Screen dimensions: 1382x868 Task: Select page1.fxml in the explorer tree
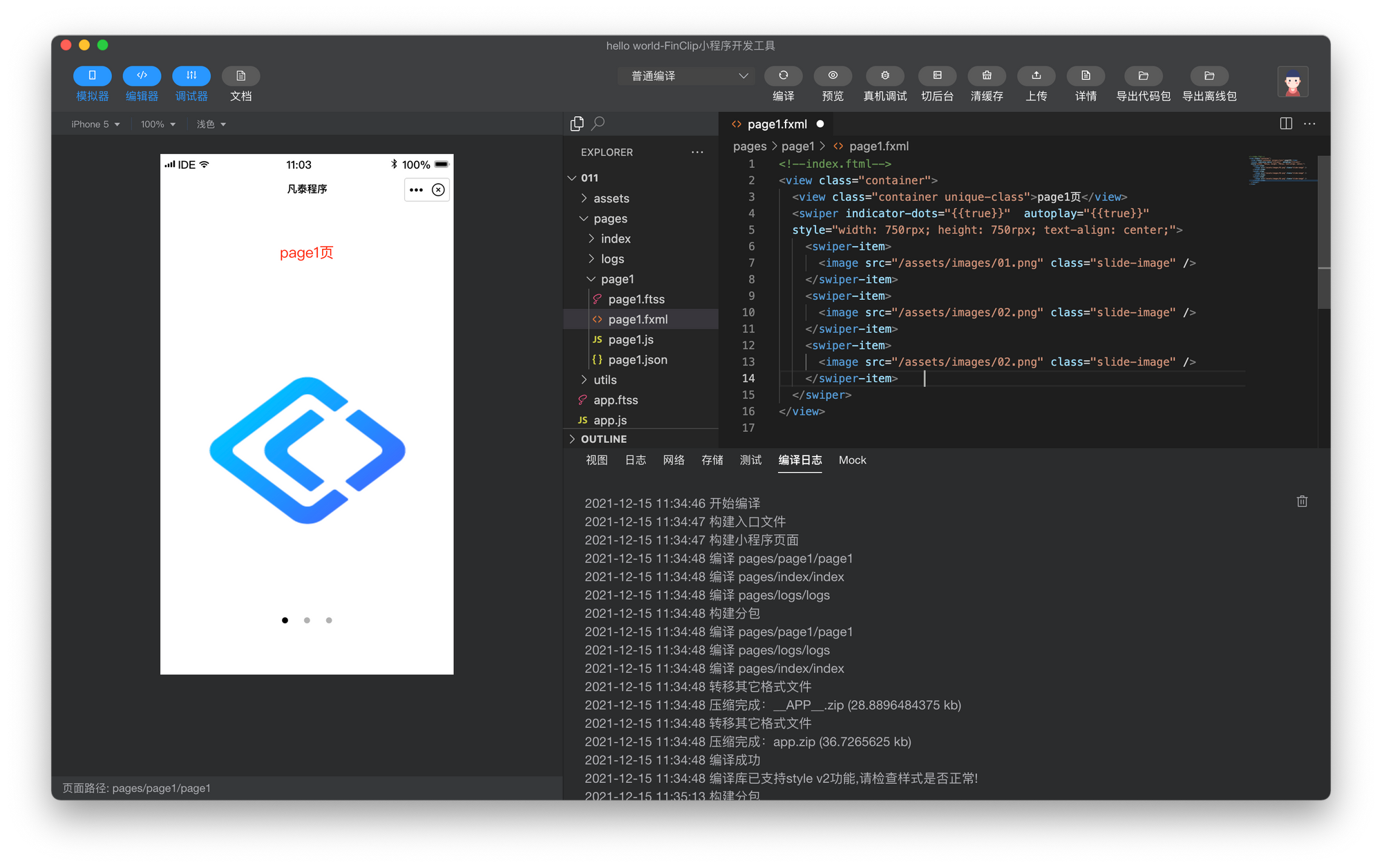click(x=641, y=319)
